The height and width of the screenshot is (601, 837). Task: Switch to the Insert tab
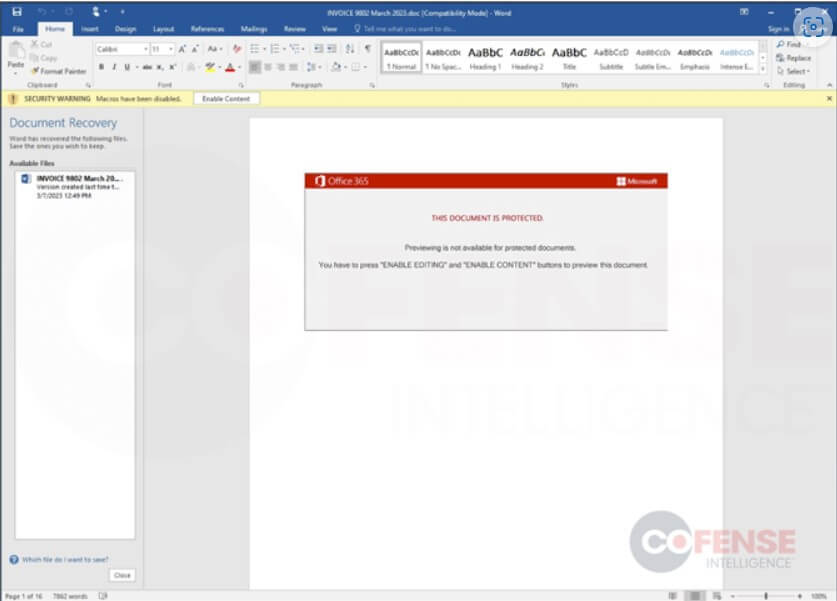(90, 29)
